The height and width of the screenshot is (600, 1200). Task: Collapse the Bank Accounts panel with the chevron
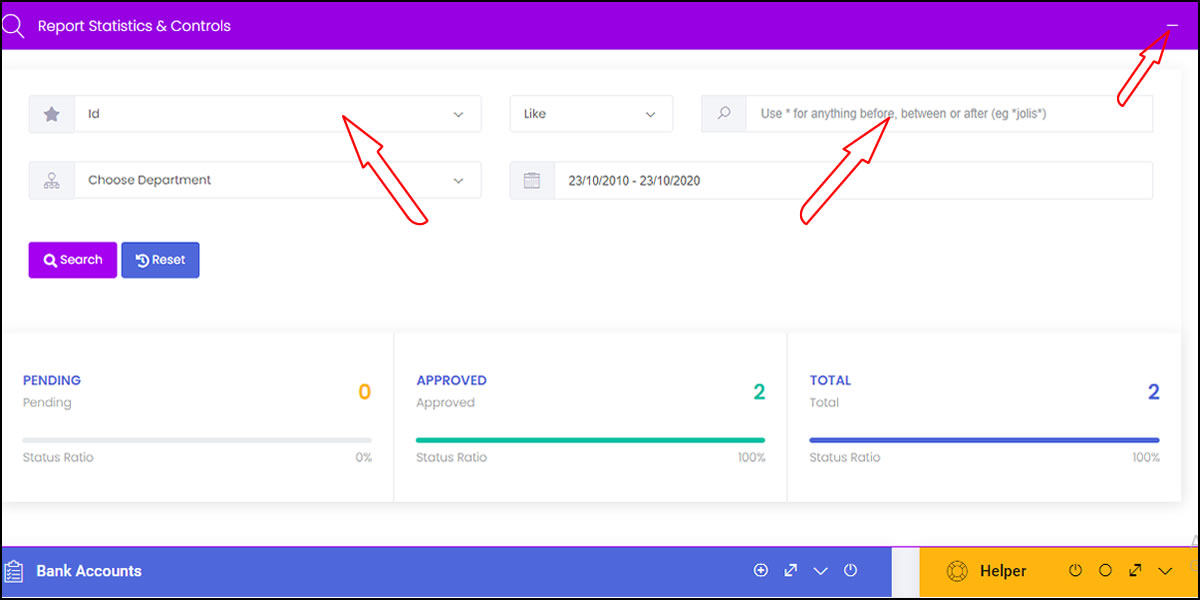click(820, 571)
